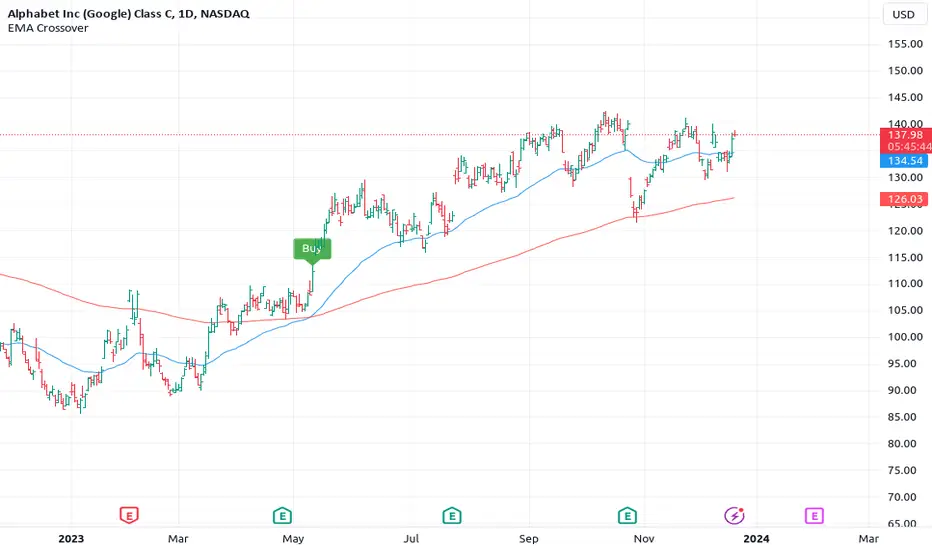Click the red 137.98 last price label

905,135
